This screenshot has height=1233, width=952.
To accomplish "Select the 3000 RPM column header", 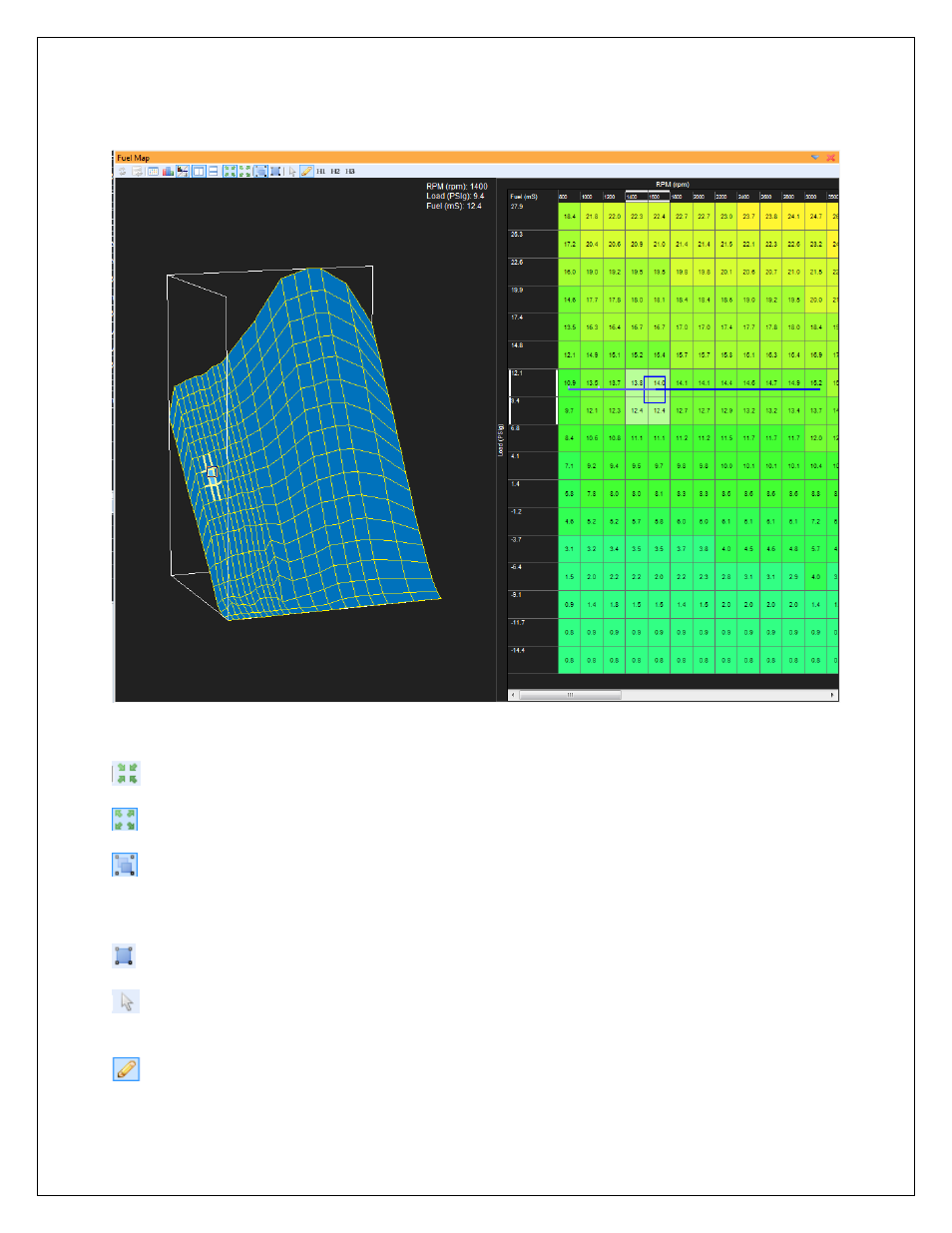I will click(816, 197).
